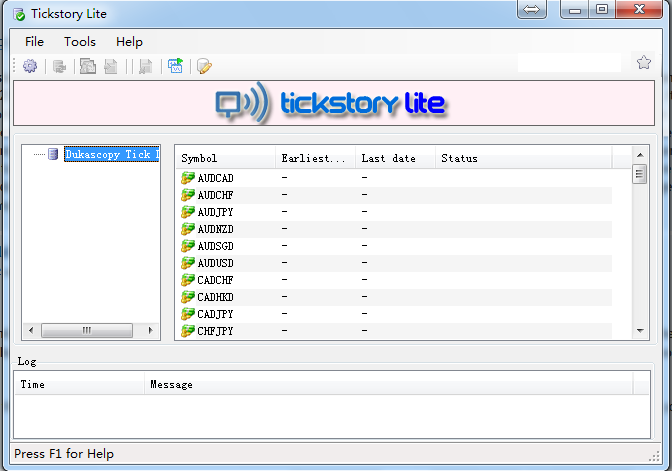Click the grayed download data toolbar icon
Screen dimensions: 672x471
(60, 66)
